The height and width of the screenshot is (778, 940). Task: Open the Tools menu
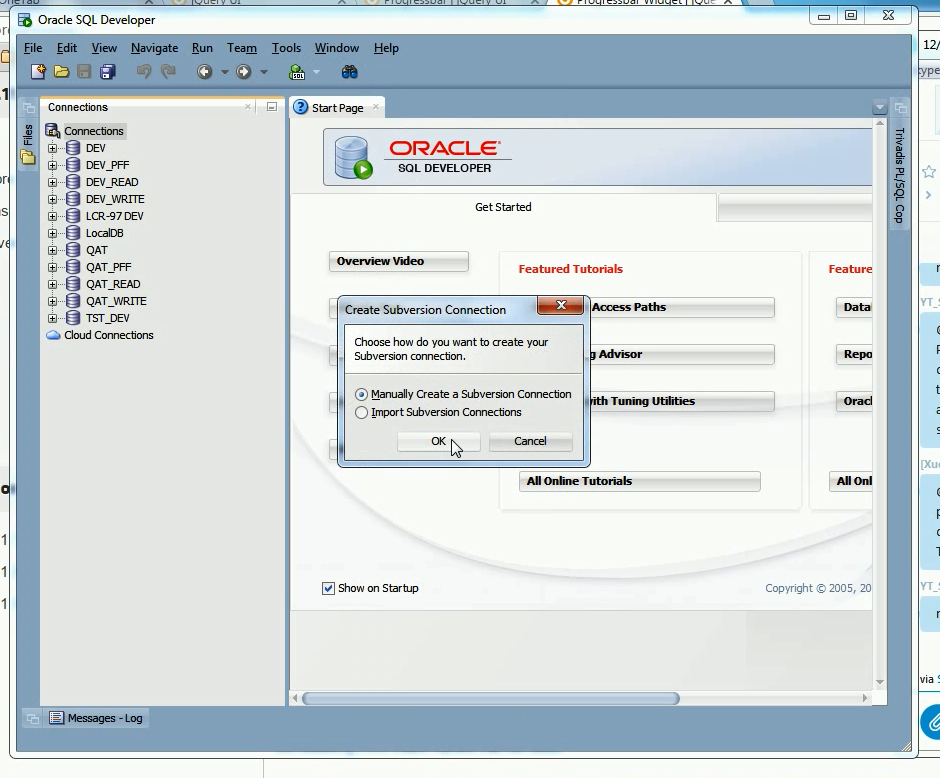(x=286, y=48)
